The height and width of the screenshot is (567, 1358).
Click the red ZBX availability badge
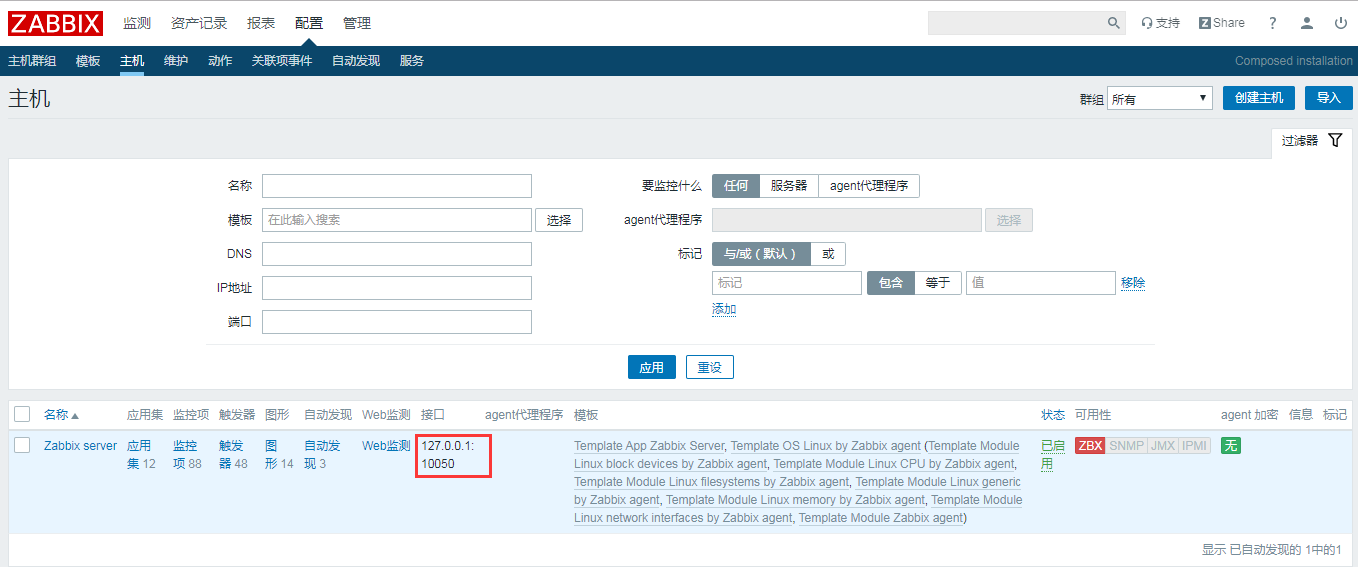1090,446
